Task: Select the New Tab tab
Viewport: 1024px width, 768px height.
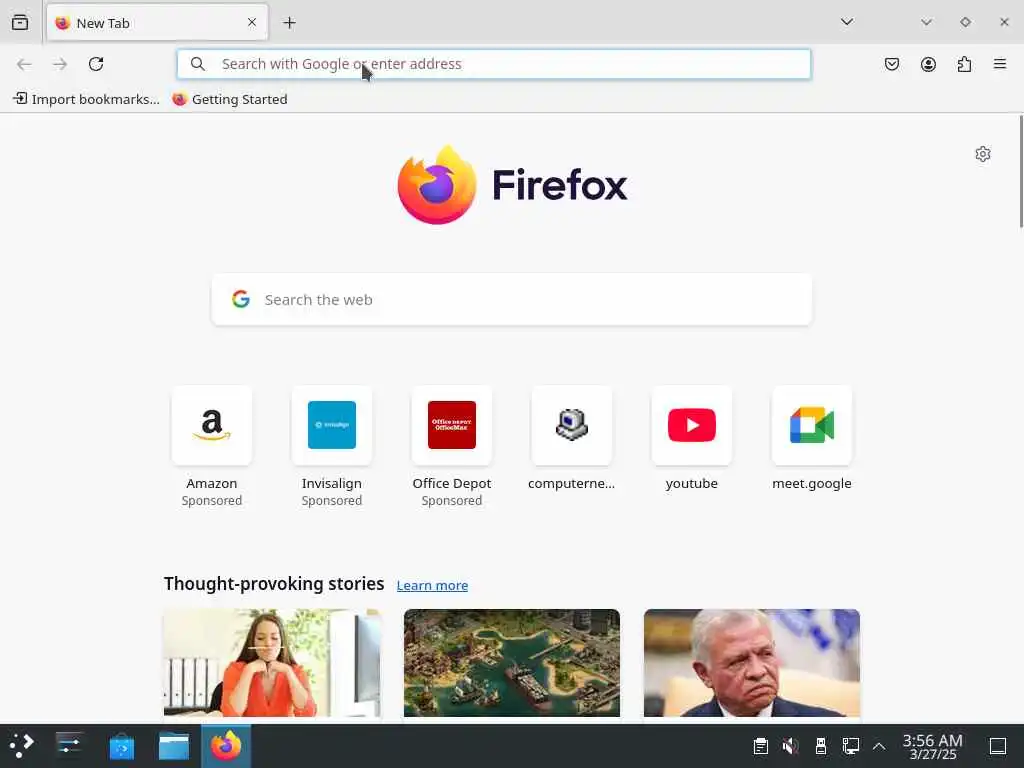Action: (157, 23)
